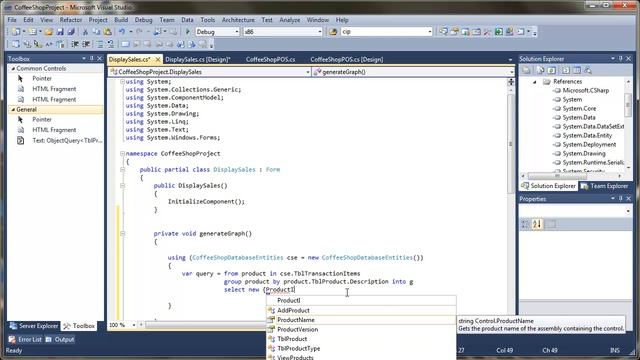Open the Debug configuration dropdown
Image resolution: width=640 pixels, height=360 pixels.
coord(237,32)
